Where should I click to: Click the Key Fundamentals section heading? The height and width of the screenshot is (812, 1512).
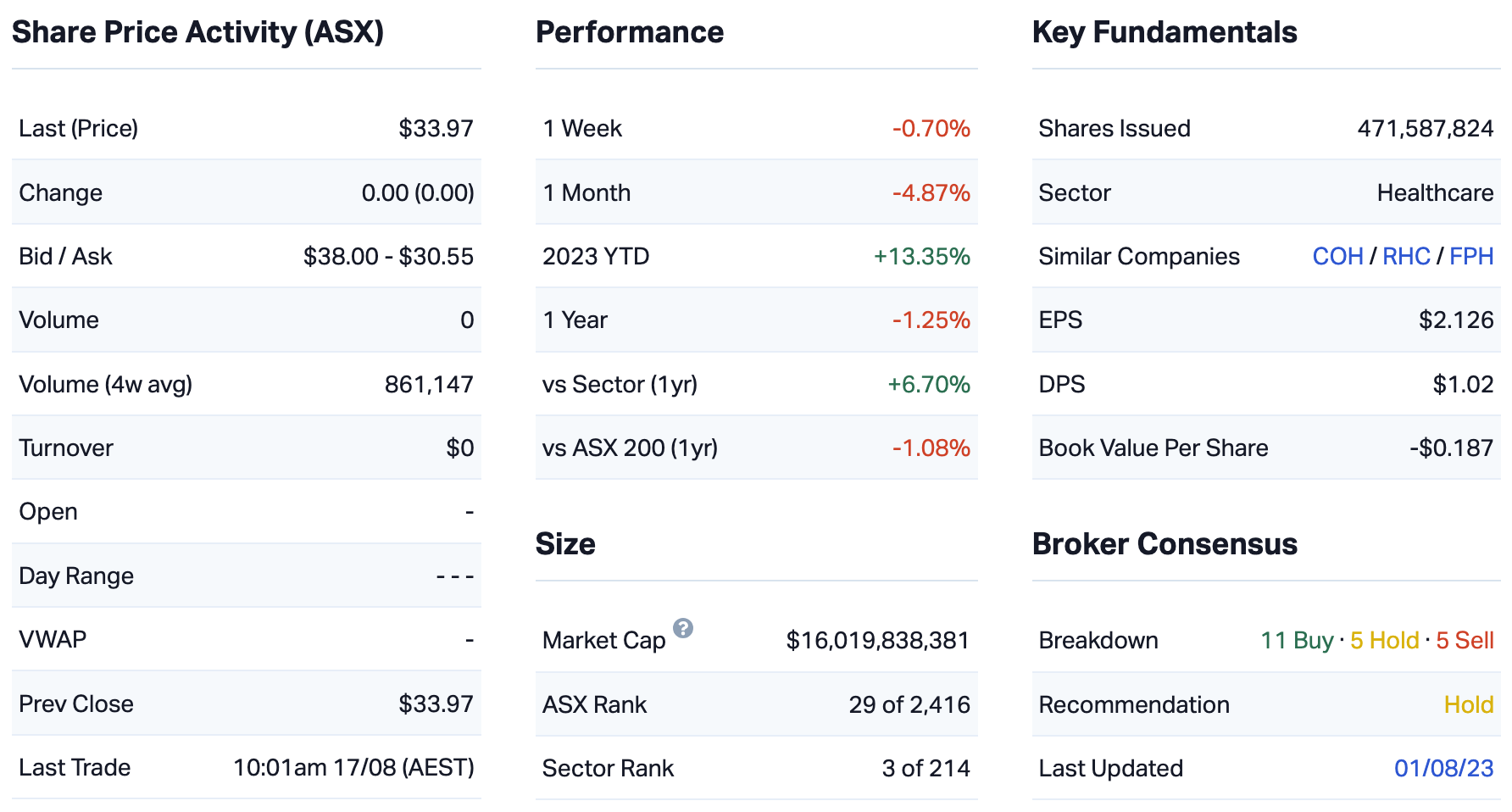pyautogui.click(x=1165, y=32)
